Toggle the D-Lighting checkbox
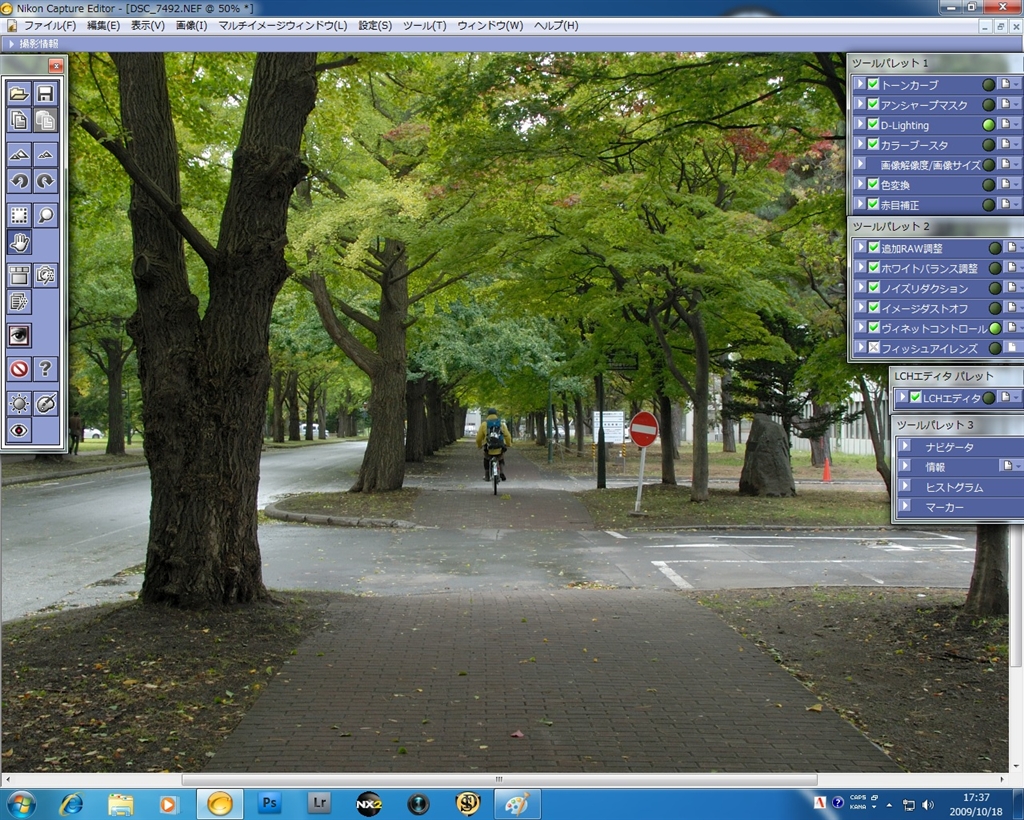This screenshot has width=1024, height=820. click(x=873, y=125)
